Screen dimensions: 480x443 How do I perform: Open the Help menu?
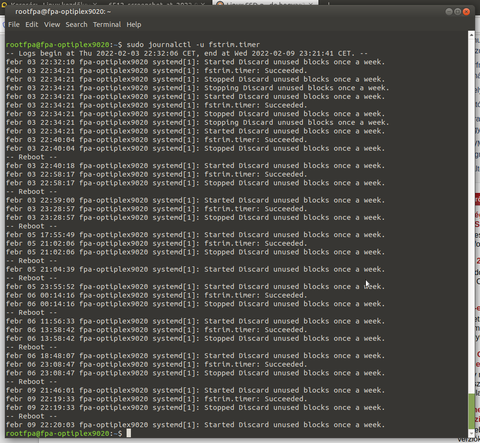click(x=134, y=24)
